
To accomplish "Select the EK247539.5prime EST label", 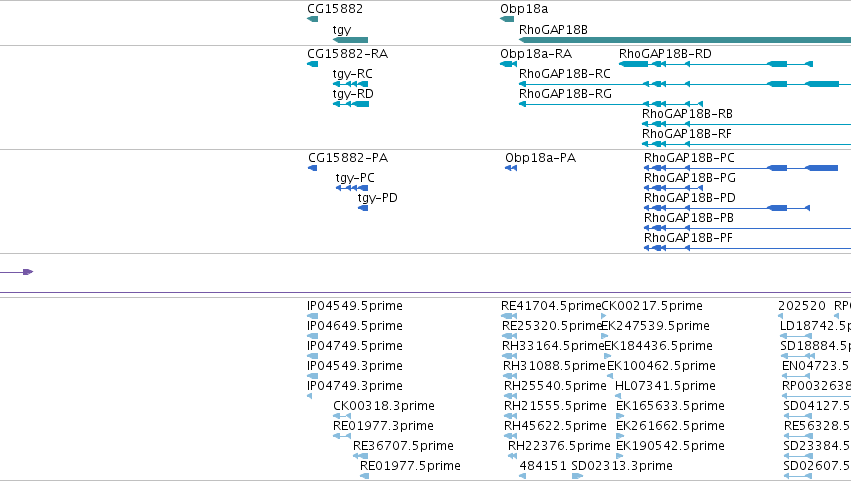I will pyautogui.click(x=656, y=326).
